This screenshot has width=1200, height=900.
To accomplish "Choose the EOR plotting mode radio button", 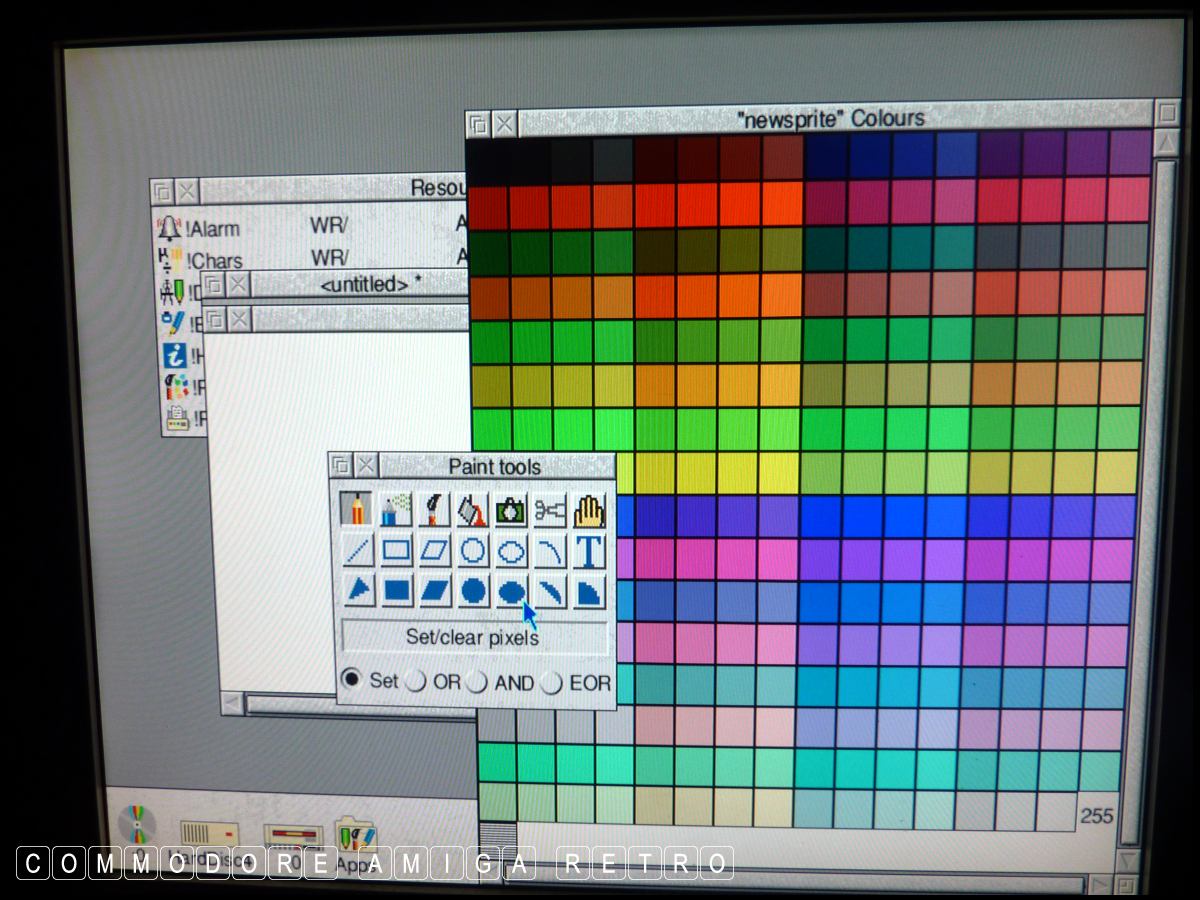I will [551, 682].
